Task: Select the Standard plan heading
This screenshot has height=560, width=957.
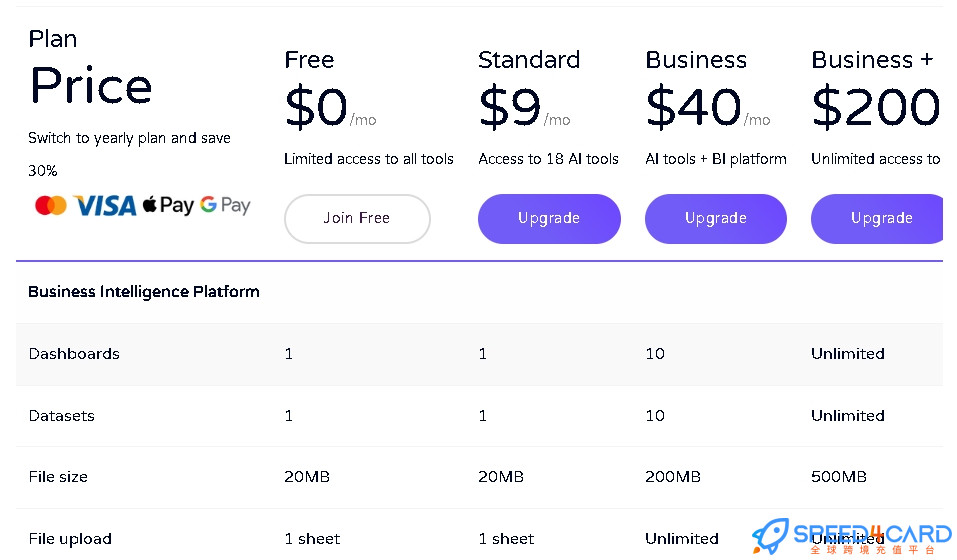Action: [x=529, y=60]
